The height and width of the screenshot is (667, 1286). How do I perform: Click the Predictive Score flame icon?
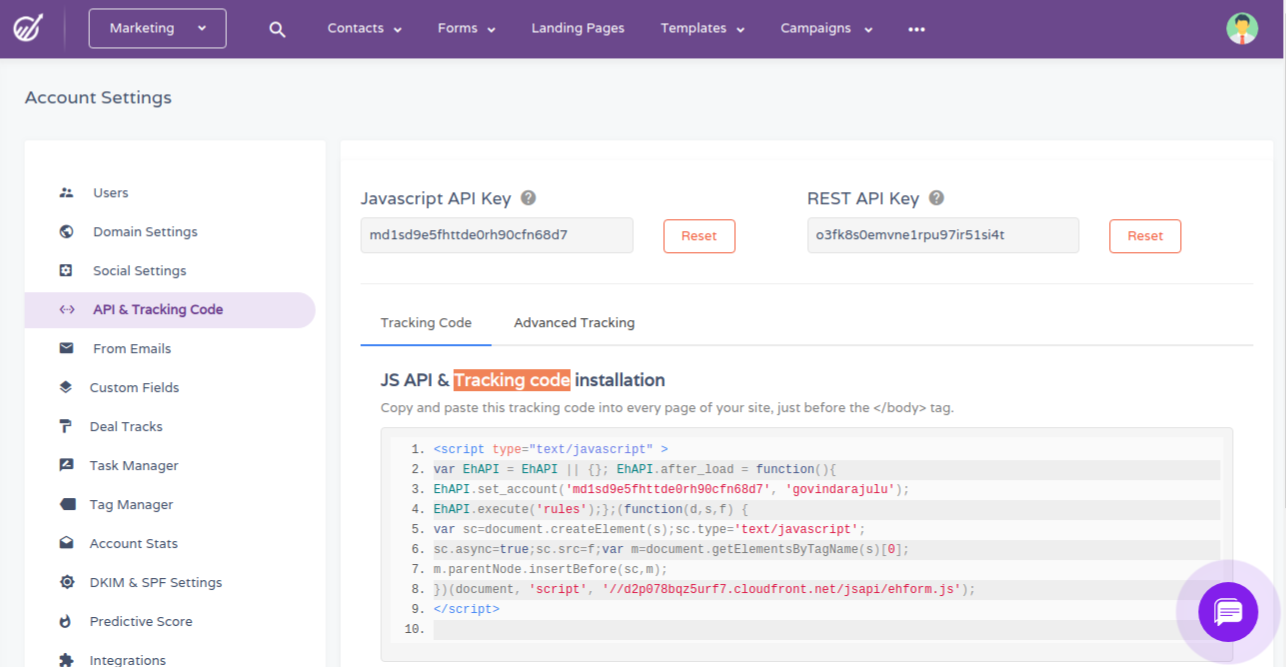(67, 622)
